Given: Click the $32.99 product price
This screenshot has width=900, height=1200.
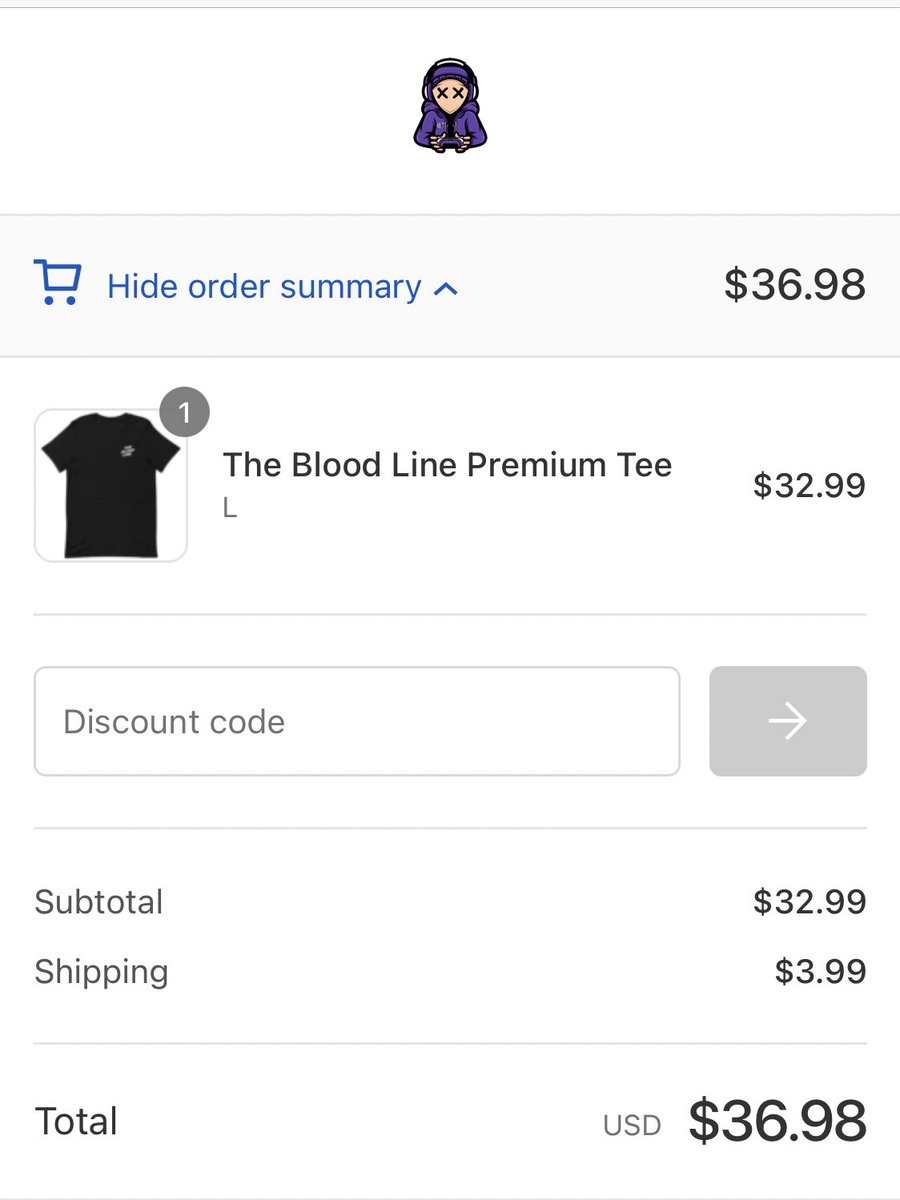Looking at the screenshot, I should pos(809,486).
